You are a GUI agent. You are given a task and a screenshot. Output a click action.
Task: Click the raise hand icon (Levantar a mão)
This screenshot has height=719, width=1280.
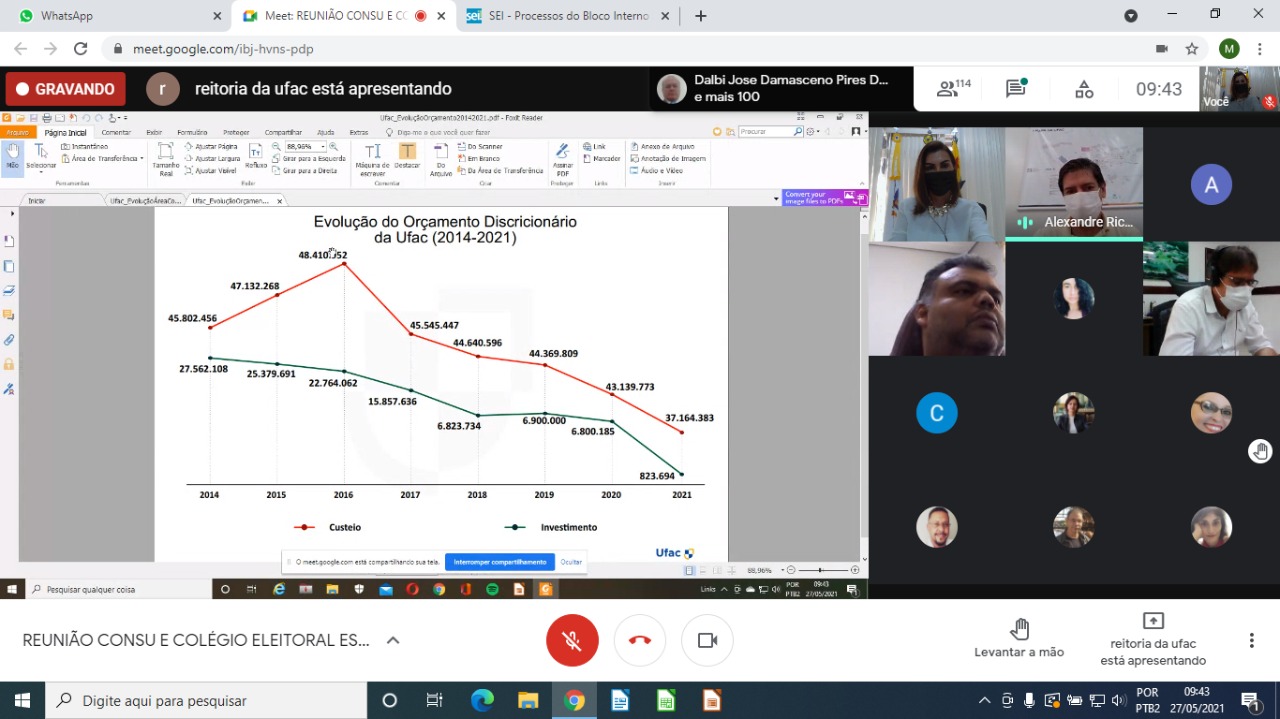pos(1019,630)
